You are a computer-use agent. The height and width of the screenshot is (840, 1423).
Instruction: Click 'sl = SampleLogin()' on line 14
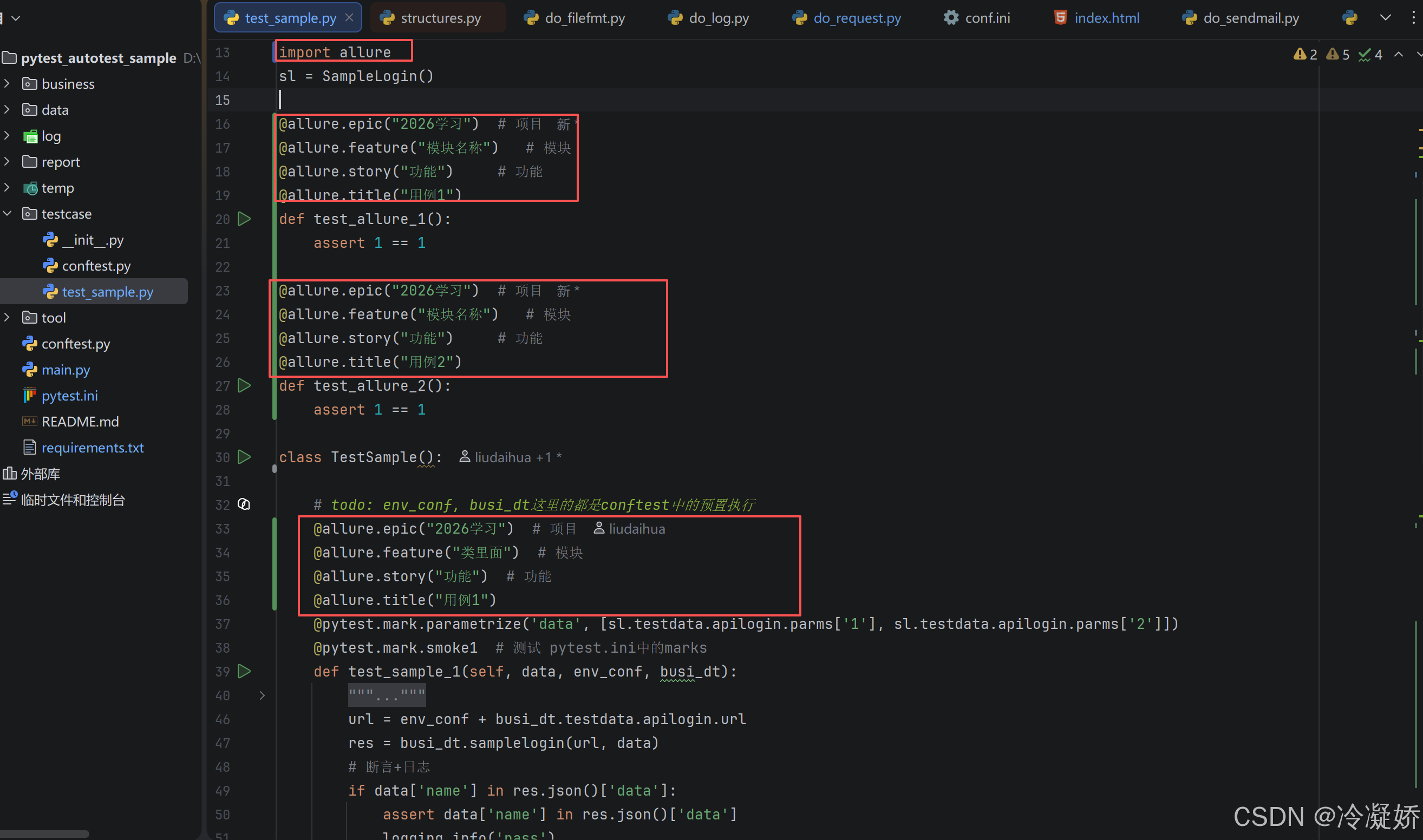point(356,76)
